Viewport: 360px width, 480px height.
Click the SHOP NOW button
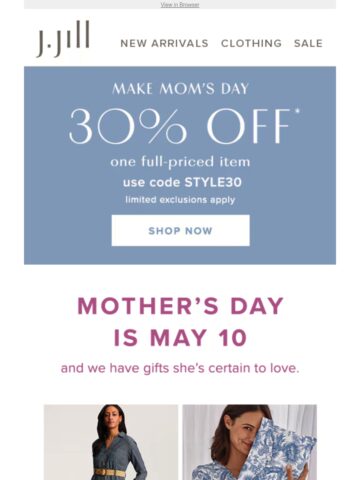tap(180, 231)
